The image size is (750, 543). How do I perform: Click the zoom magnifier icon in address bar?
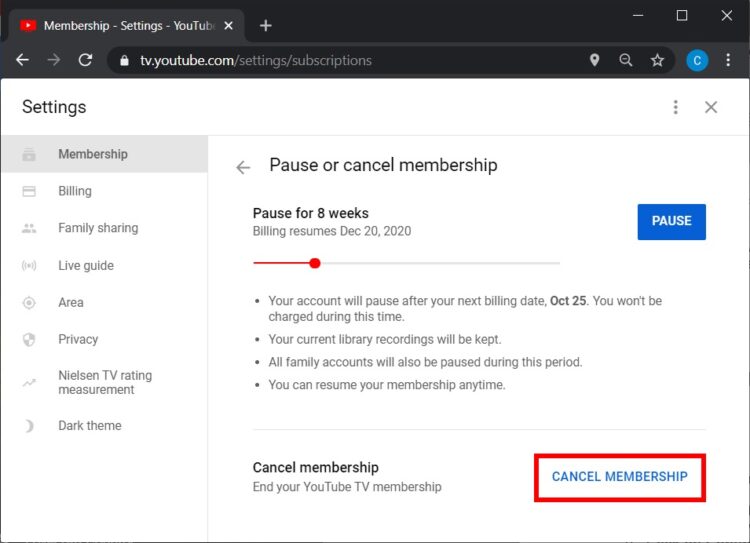626,60
